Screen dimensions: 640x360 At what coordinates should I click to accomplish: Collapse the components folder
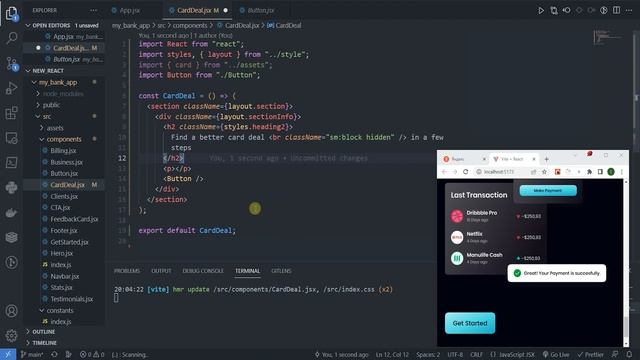click(x=64, y=139)
